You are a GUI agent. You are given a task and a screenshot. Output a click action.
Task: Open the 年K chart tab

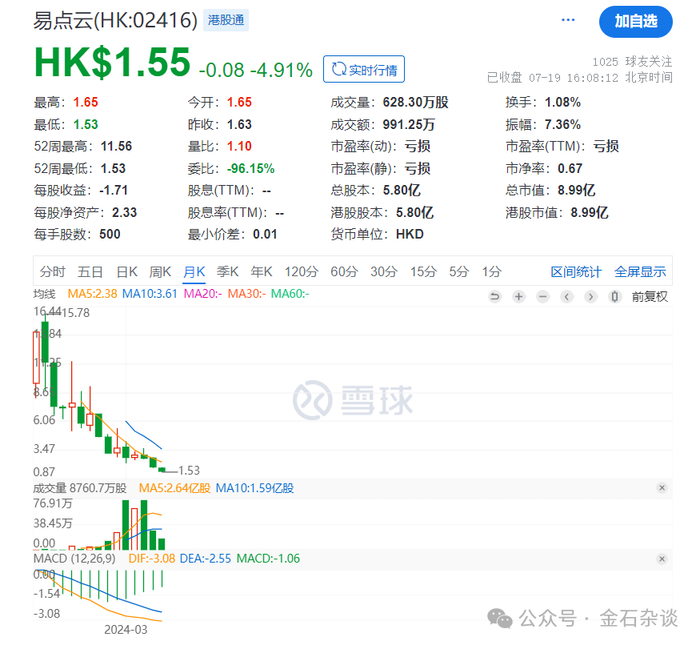click(261, 271)
